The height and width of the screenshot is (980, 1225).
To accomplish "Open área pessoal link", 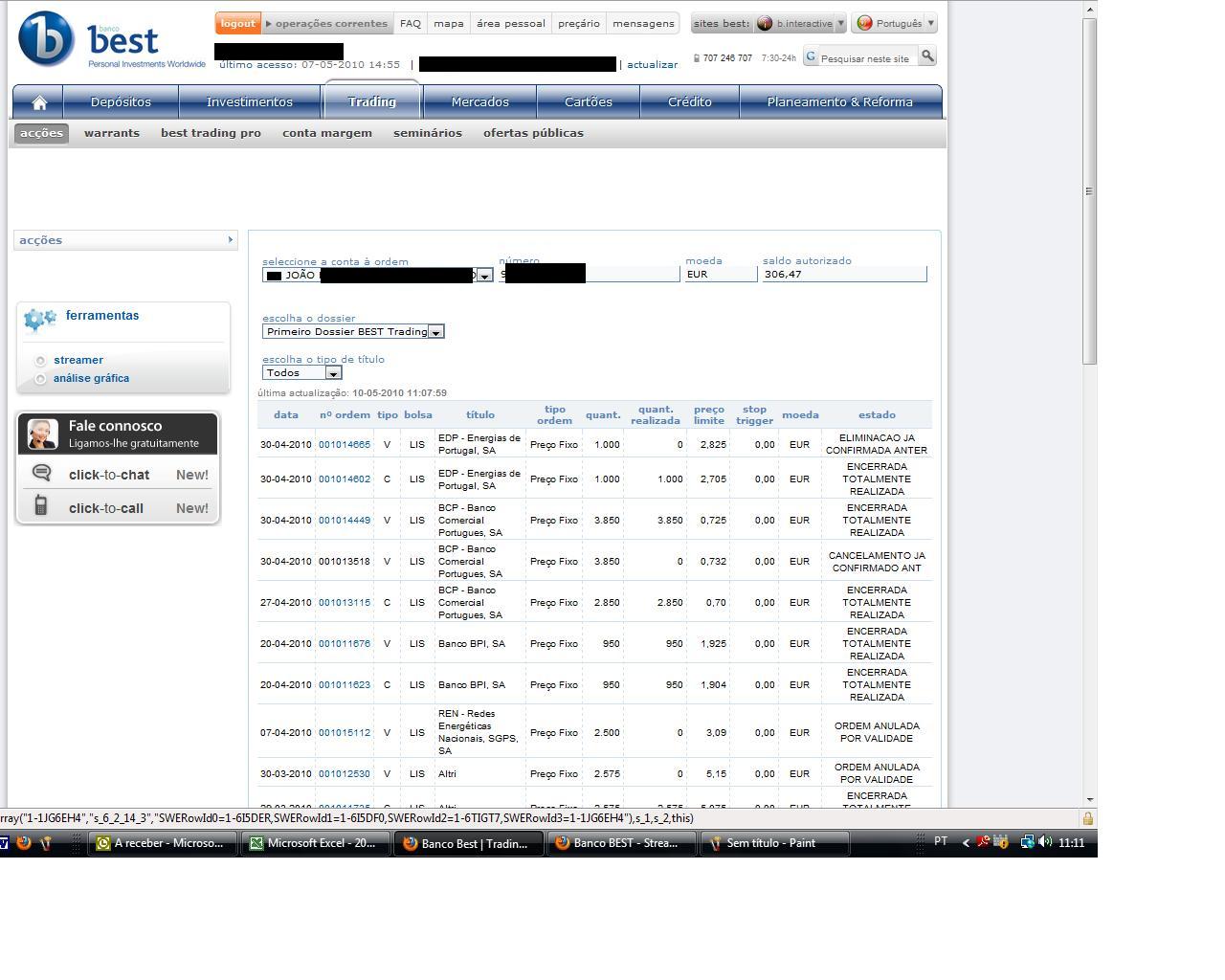I will [511, 23].
